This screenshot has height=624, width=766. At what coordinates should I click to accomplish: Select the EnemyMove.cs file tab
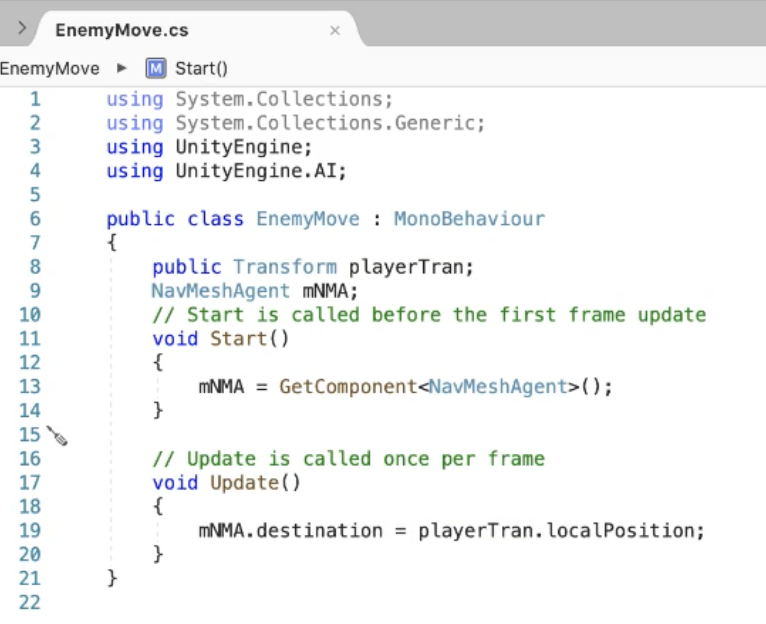click(x=122, y=31)
